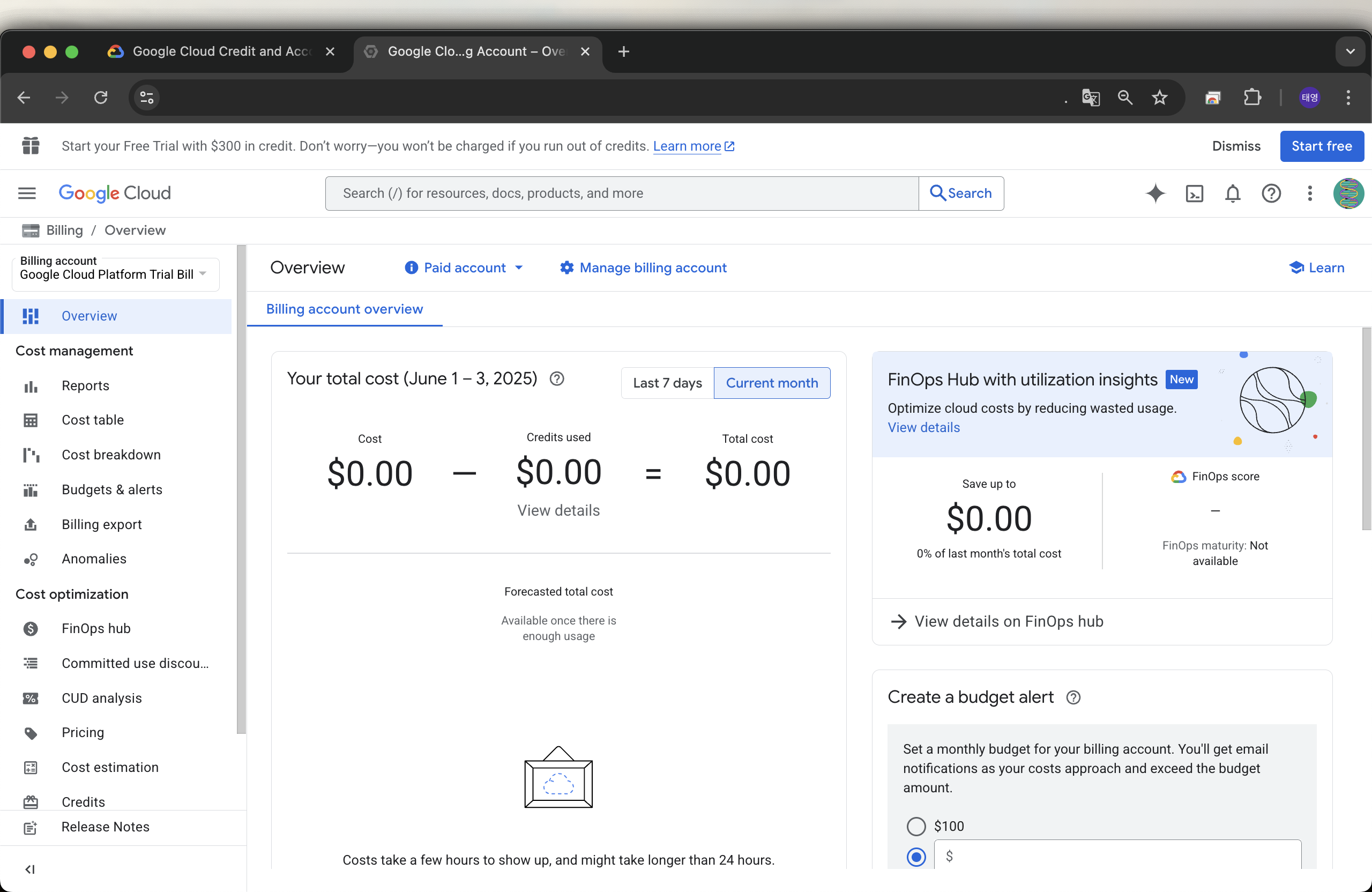
Task: Dismiss the free trial banner
Action: click(1236, 146)
